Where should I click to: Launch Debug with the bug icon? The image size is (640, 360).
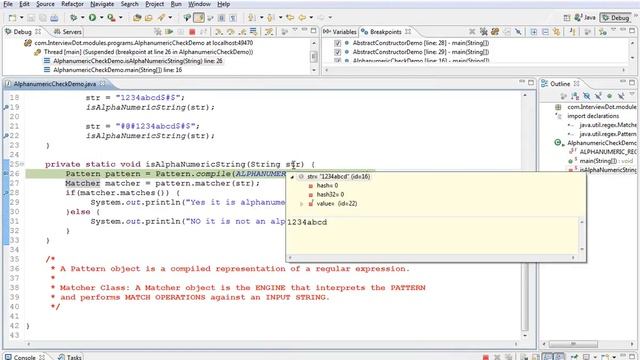pos(74,18)
